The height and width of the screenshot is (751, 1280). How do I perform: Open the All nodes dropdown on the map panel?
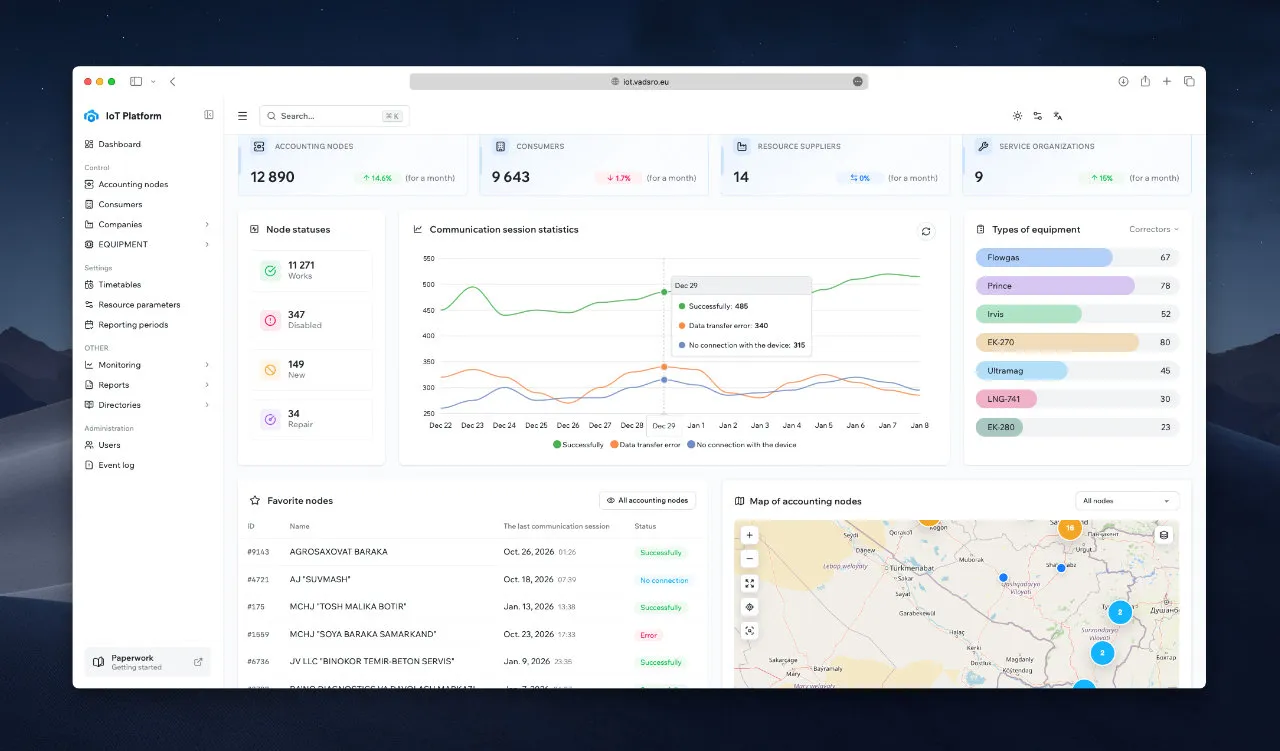(1127, 501)
